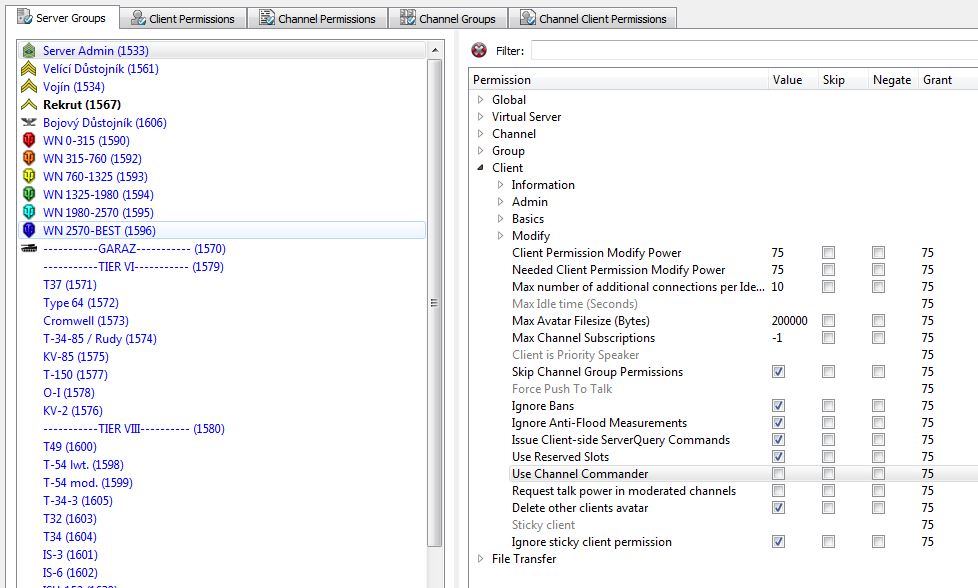The width and height of the screenshot is (978, 588).
Task: Toggle Ignore Bans value checkbox
Action: coord(778,406)
